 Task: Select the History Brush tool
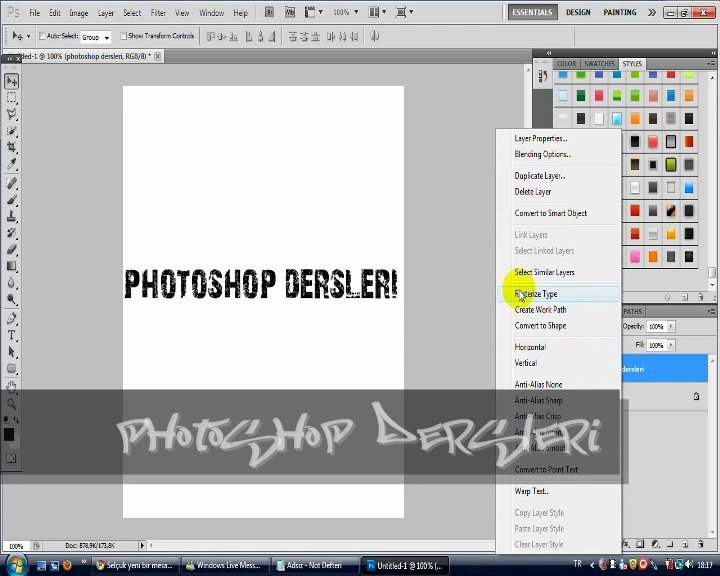pyautogui.click(x=12, y=232)
